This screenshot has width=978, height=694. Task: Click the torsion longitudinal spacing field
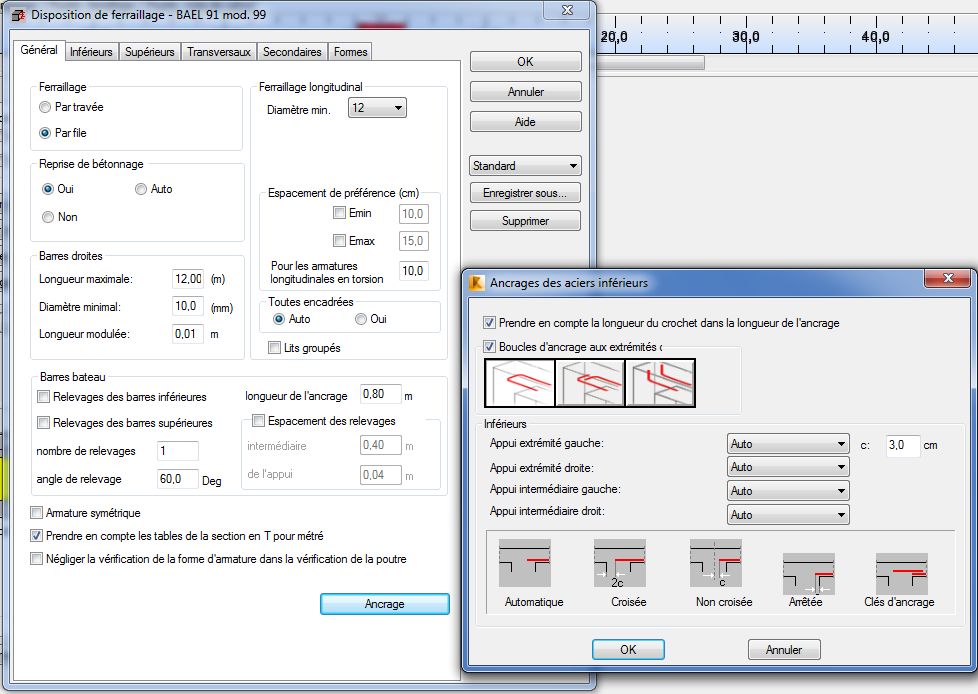click(414, 271)
